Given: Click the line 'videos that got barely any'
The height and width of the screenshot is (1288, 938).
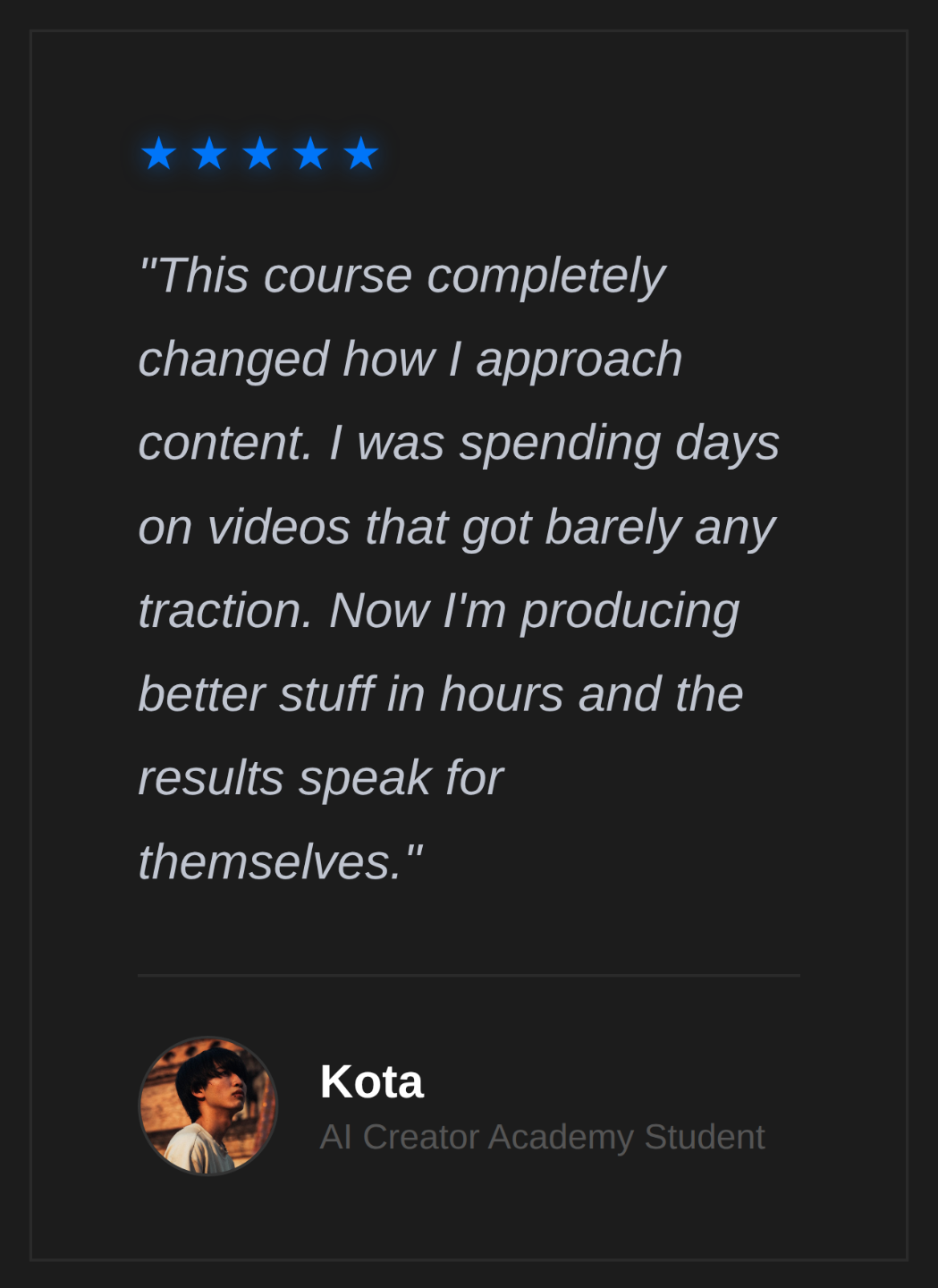Looking at the screenshot, I should [491, 527].
